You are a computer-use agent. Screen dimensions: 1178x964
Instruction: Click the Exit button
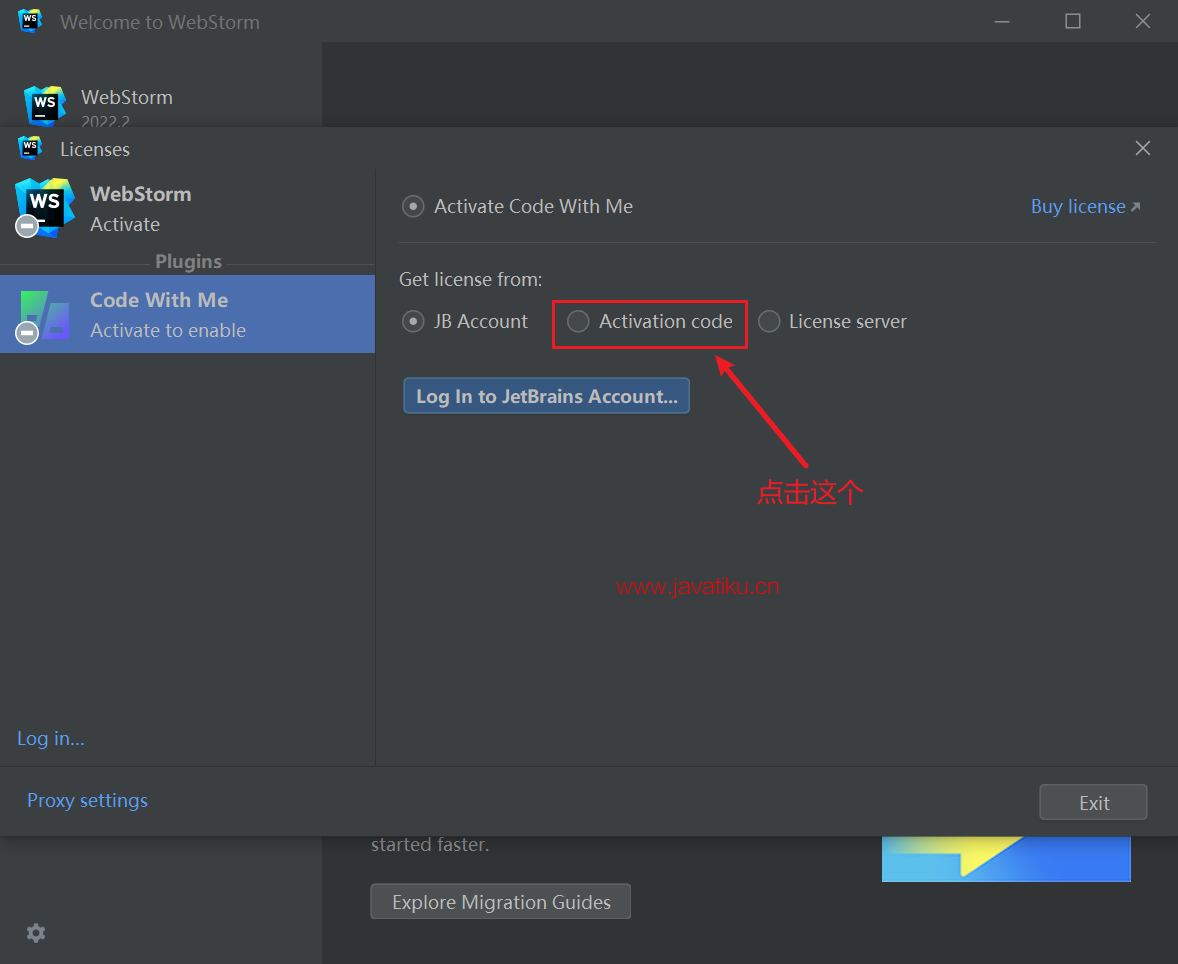pyautogui.click(x=1093, y=802)
